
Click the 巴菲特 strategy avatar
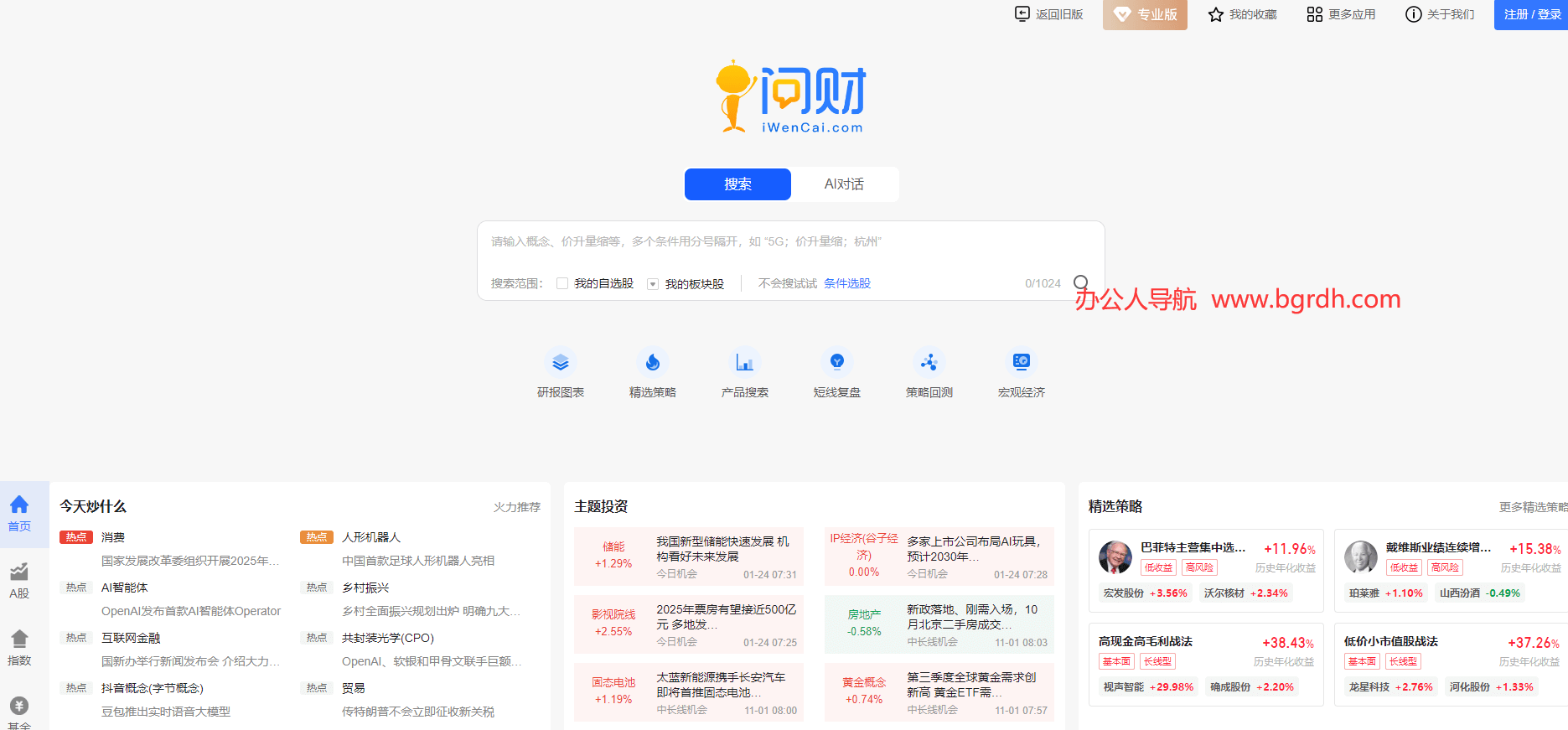[1115, 557]
